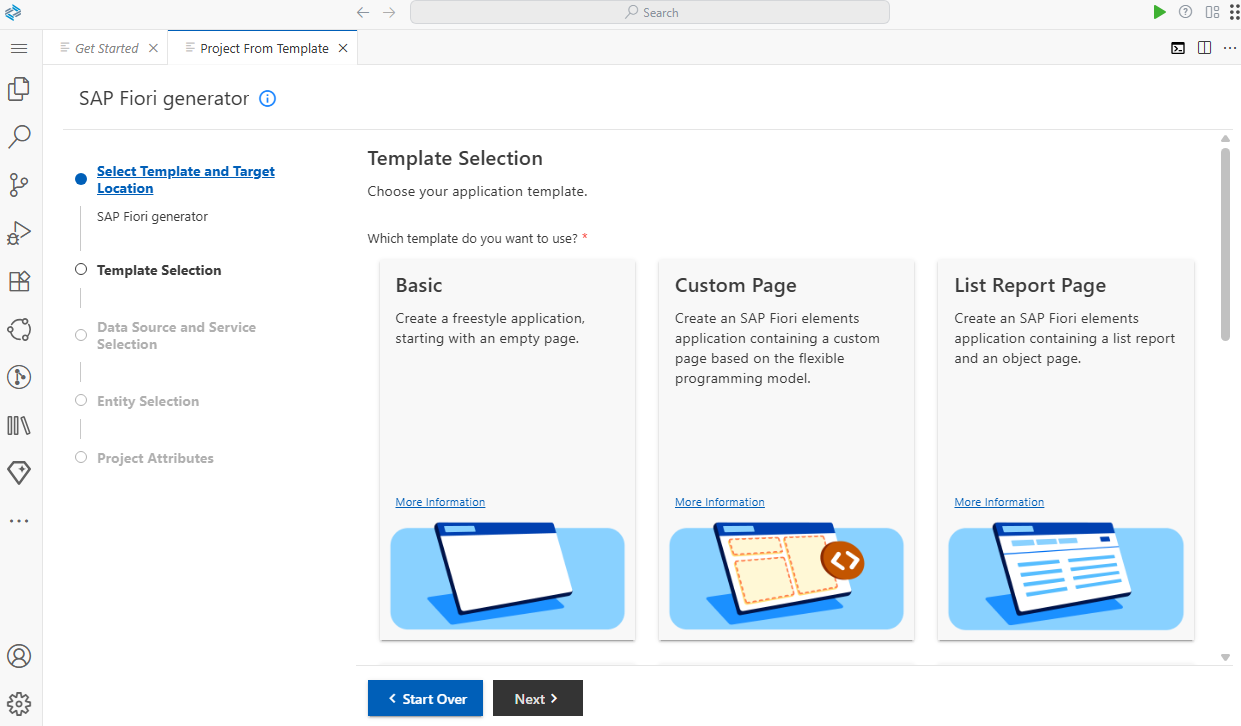Click the top Search input field
1241x726 pixels.
(x=650, y=12)
